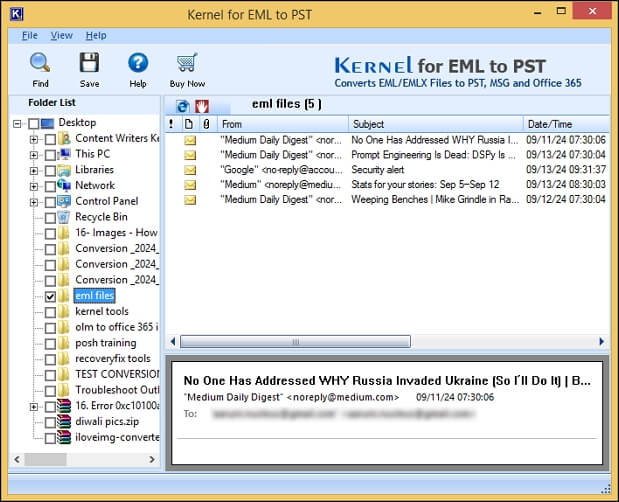Open the Help menu
619x502 pixels.
(x=96, y=36)
